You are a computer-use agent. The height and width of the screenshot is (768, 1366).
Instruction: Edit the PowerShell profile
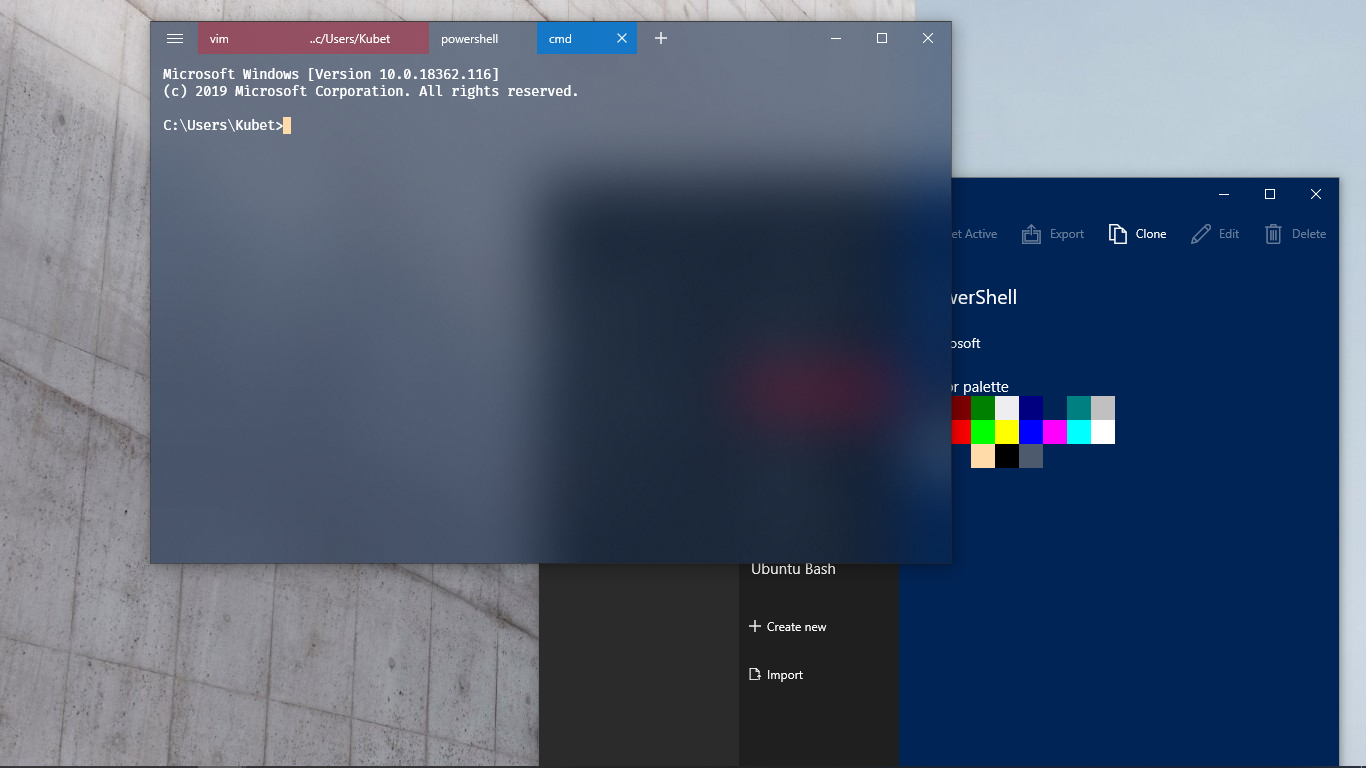(x=1214, y=233)
